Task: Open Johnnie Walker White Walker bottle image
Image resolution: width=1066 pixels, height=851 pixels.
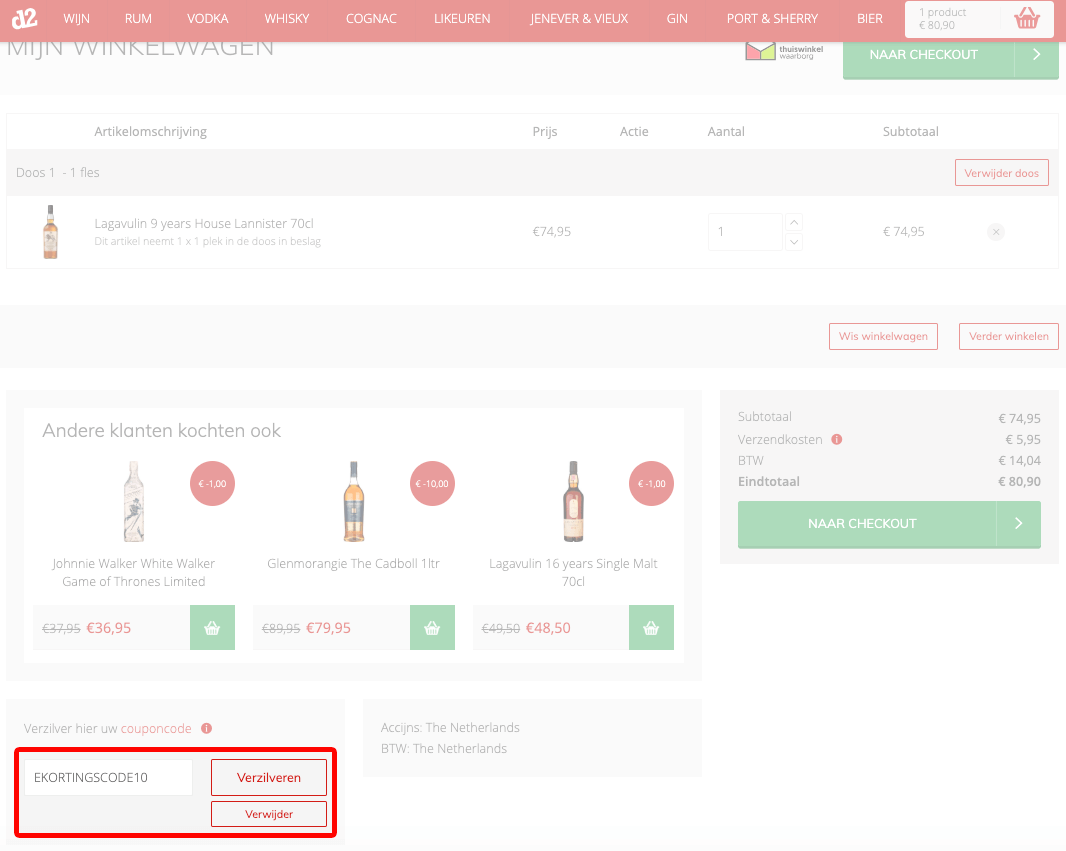Action: pyautogui.click(x=134, y=502)
